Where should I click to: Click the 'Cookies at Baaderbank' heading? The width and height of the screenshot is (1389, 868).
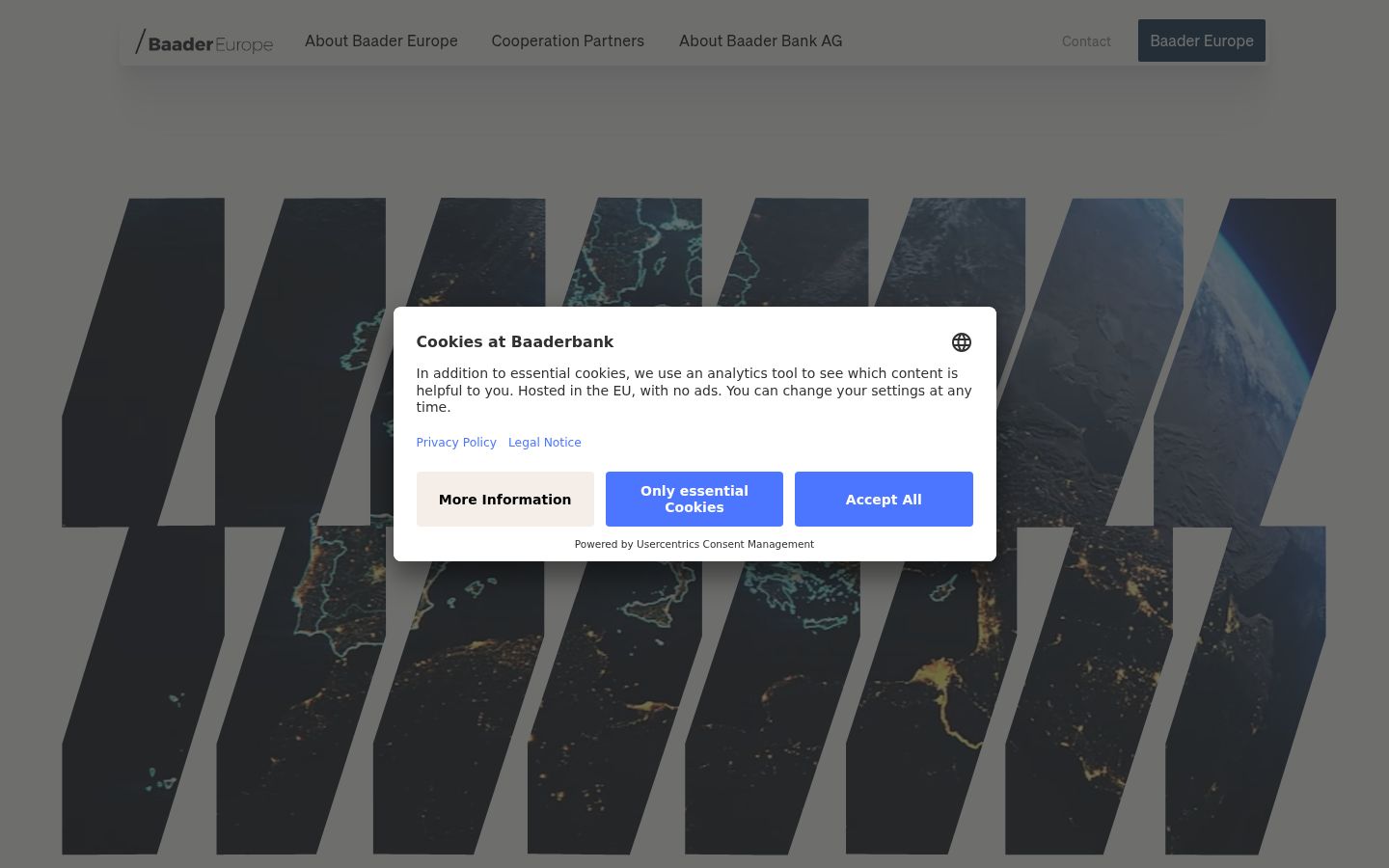tap(515, 341)
